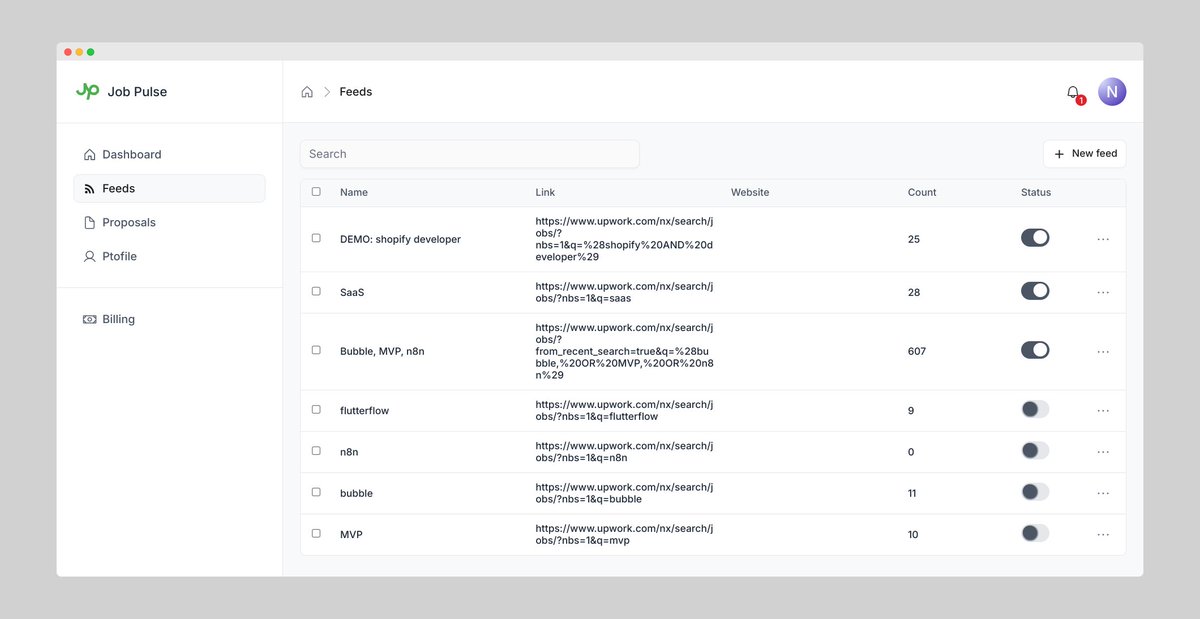
Task: Click the Proposals document icon
Action: click(90, 223)
